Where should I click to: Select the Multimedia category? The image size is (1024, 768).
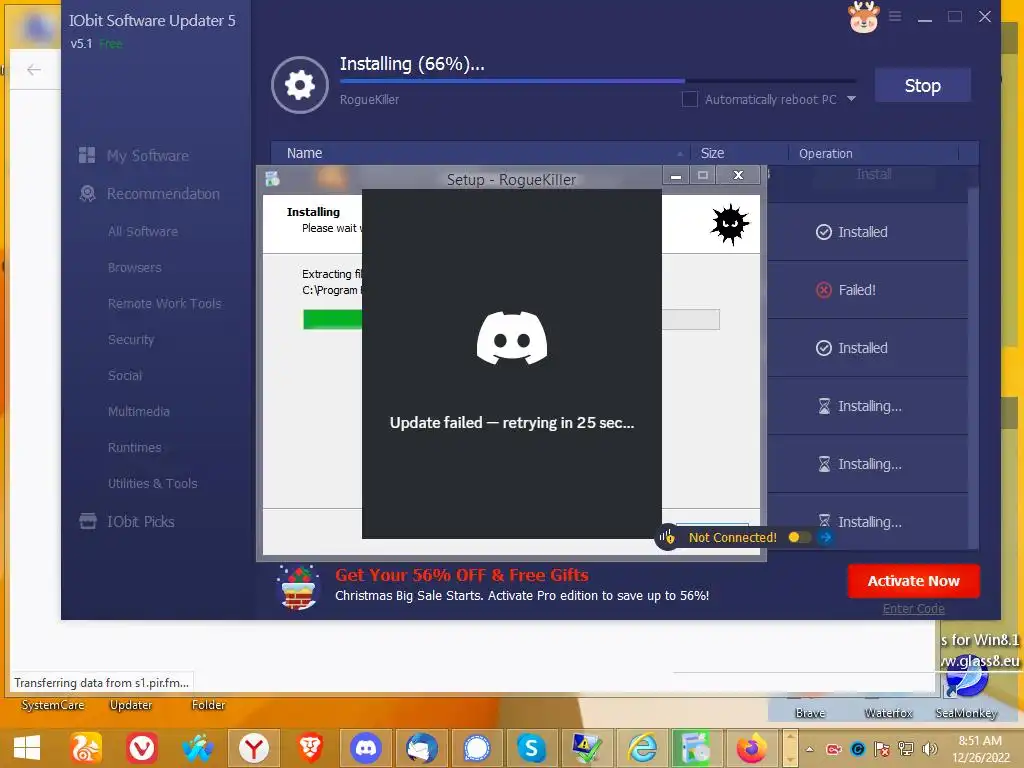tap(139, 411)
